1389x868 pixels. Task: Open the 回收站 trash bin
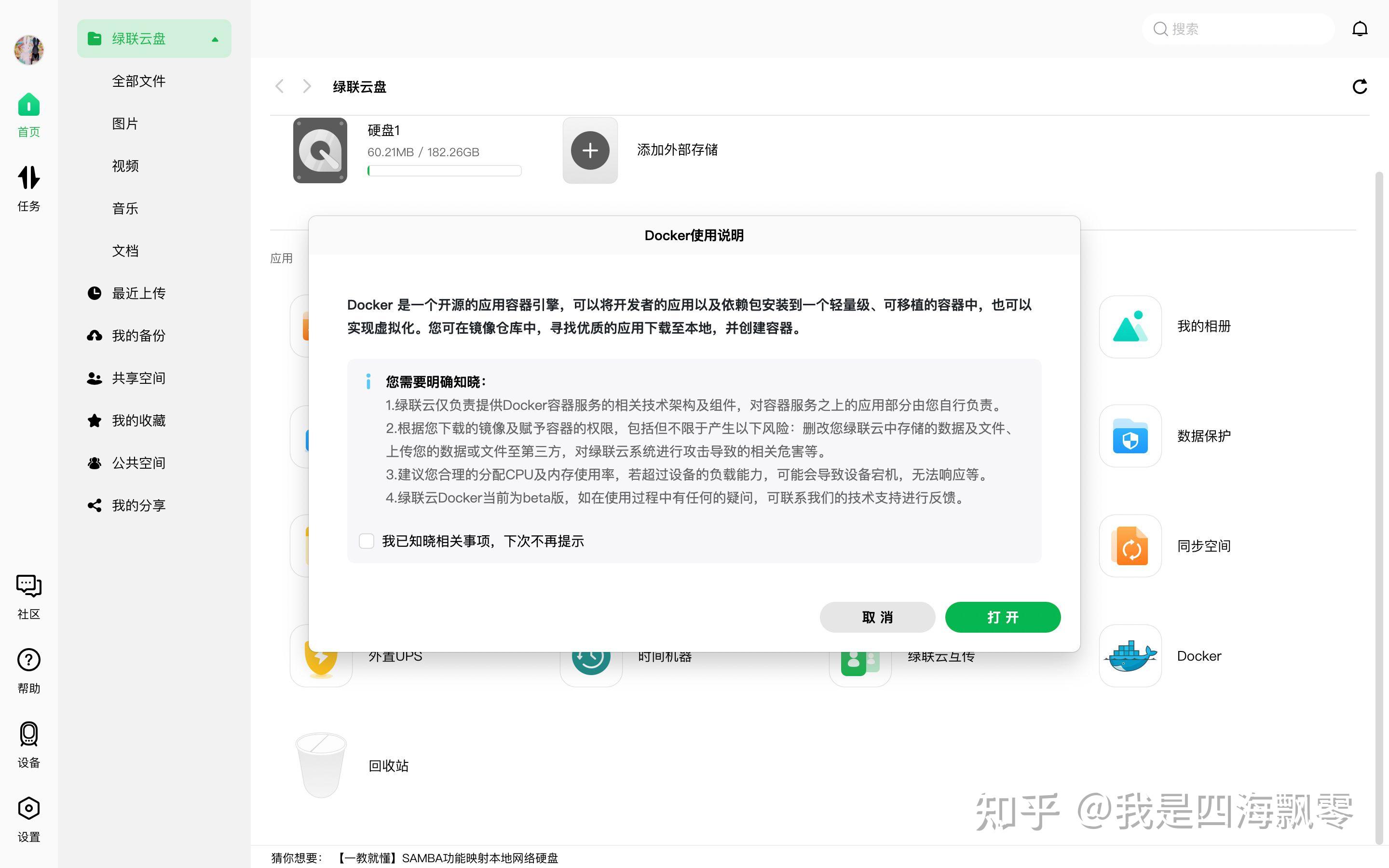click(320, 765)
